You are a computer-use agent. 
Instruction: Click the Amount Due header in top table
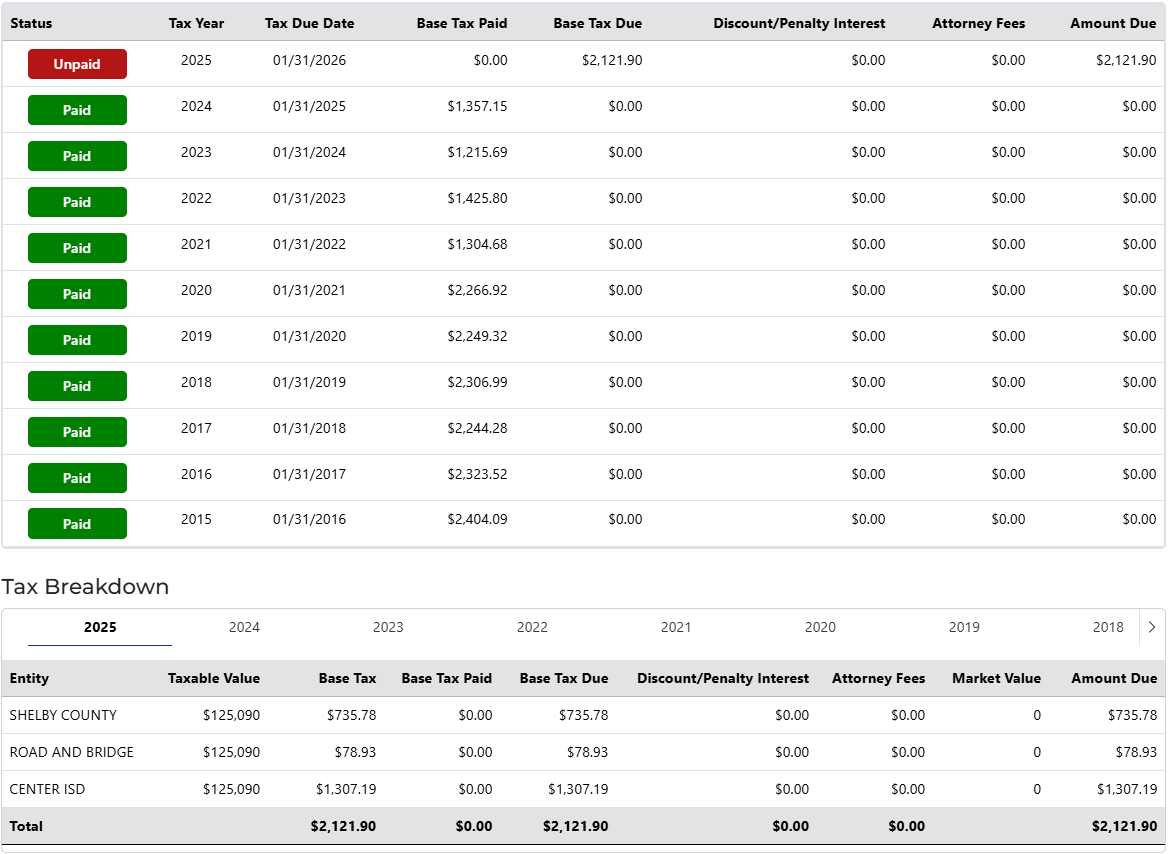1112,23
